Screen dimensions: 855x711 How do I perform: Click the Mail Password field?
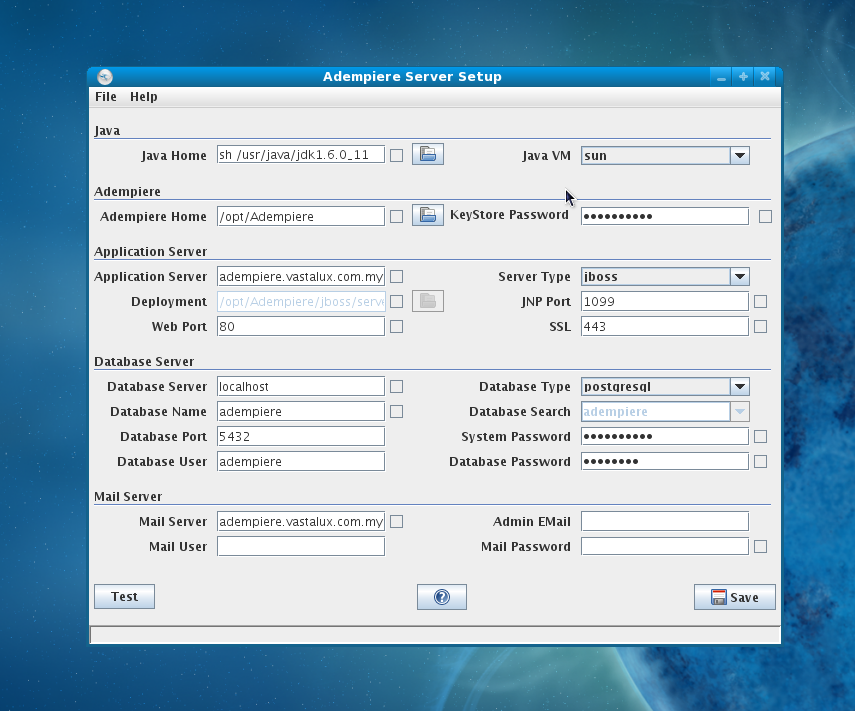[665, 546]
